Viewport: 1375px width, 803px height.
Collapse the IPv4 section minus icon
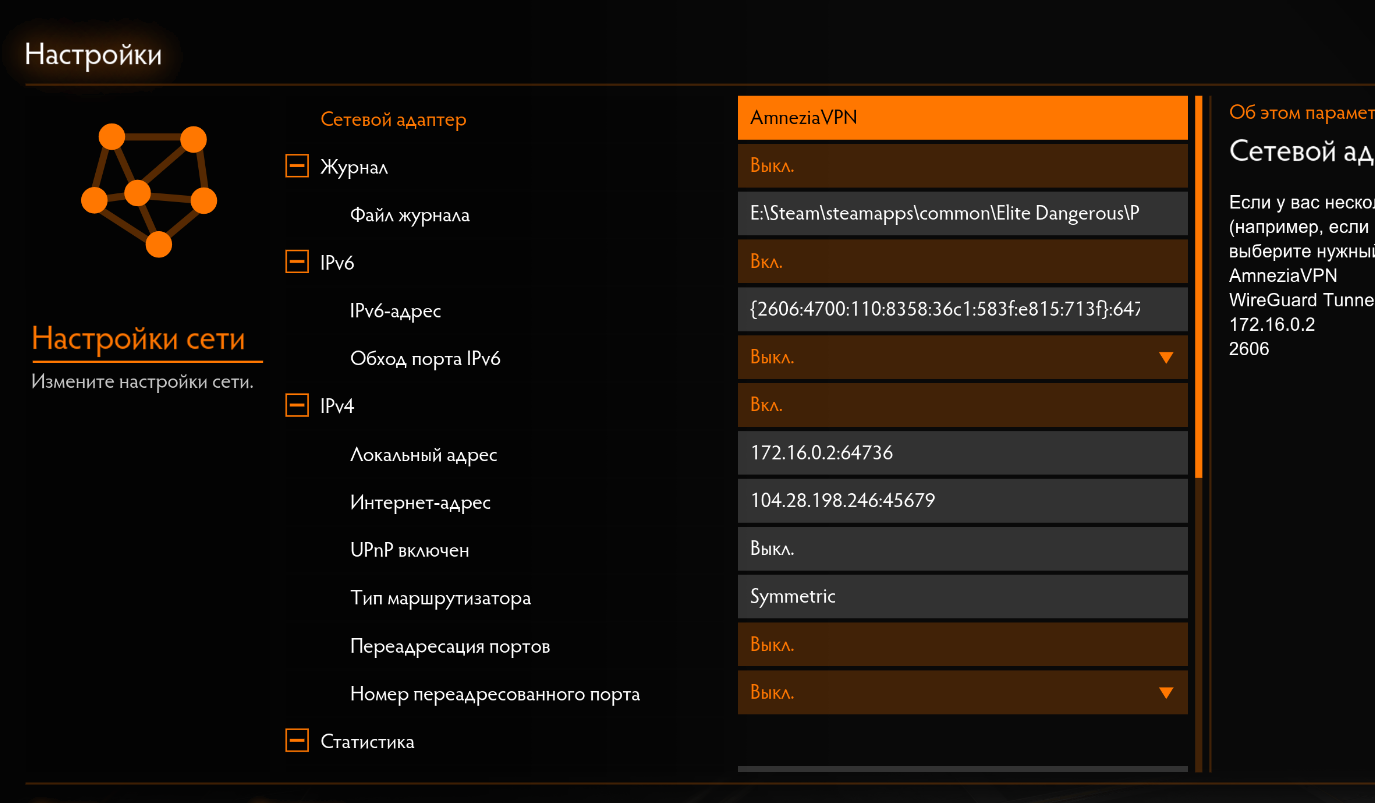pos(297,406)
